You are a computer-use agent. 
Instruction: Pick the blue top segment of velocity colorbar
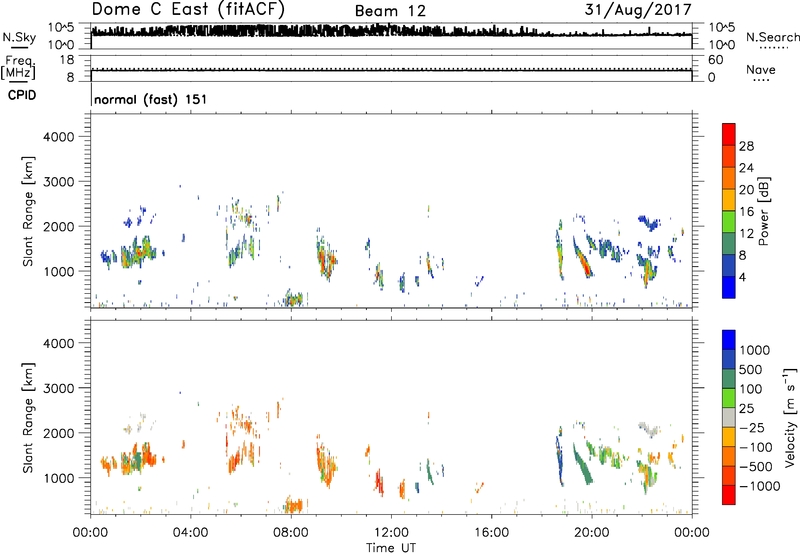click(729, 340)
